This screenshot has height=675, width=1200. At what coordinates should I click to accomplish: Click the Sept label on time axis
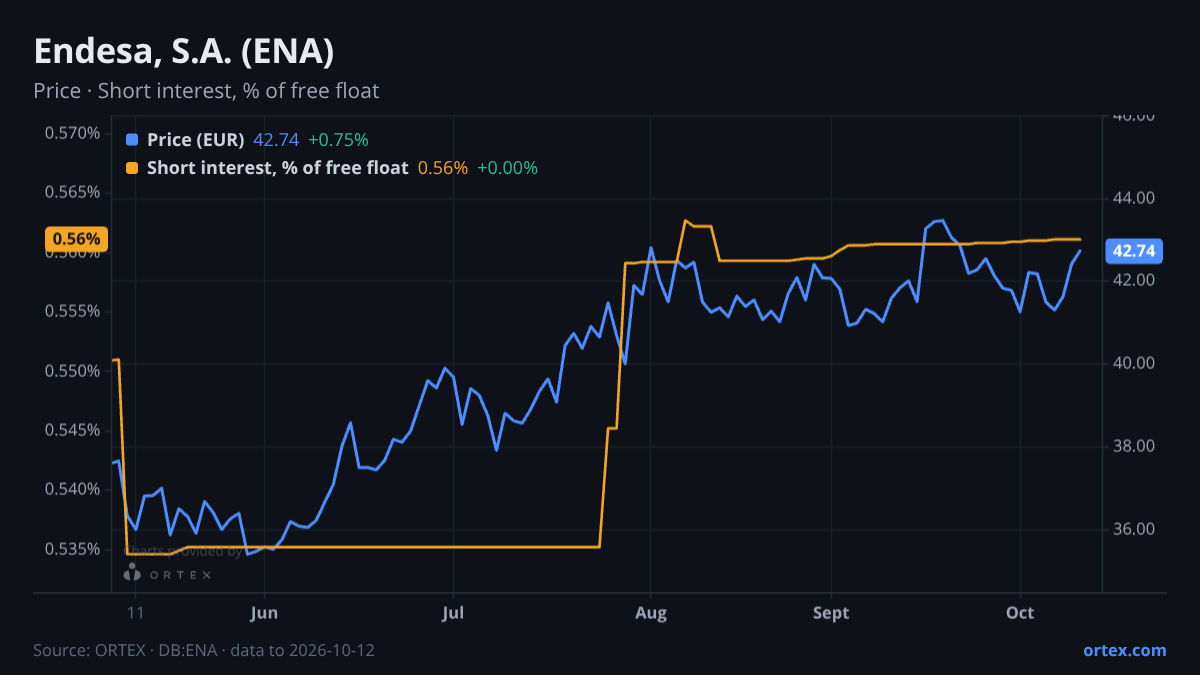coord(831,613)
